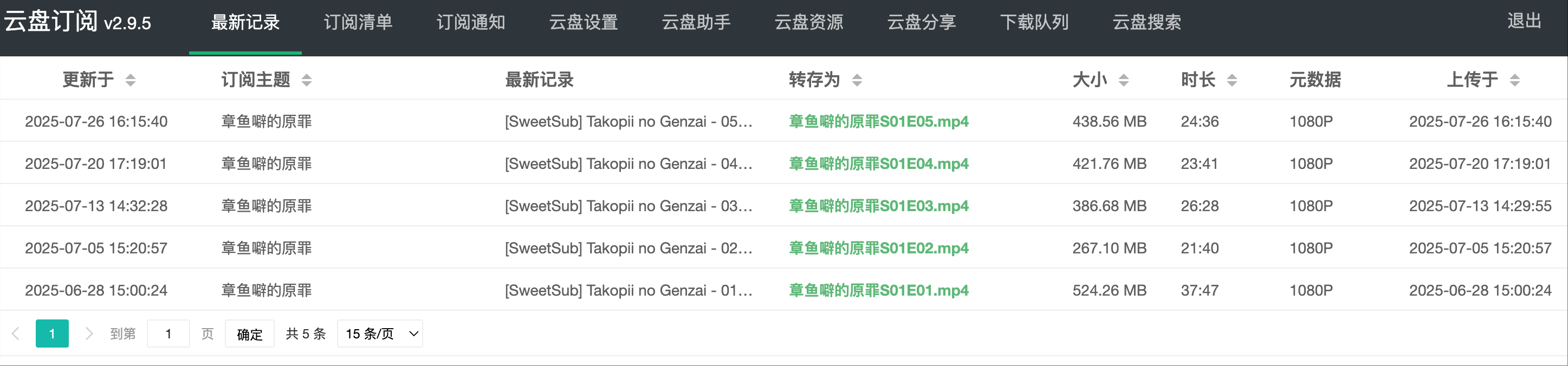Log out via 退出 link
This screenshot has width=1568, height=366.
[1524, 21]
